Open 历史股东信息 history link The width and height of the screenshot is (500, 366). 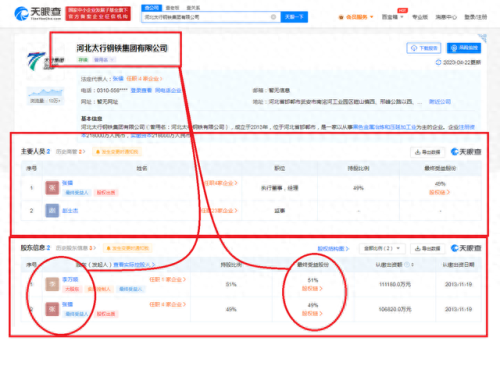pyautogui.click(x=76, y=248)
